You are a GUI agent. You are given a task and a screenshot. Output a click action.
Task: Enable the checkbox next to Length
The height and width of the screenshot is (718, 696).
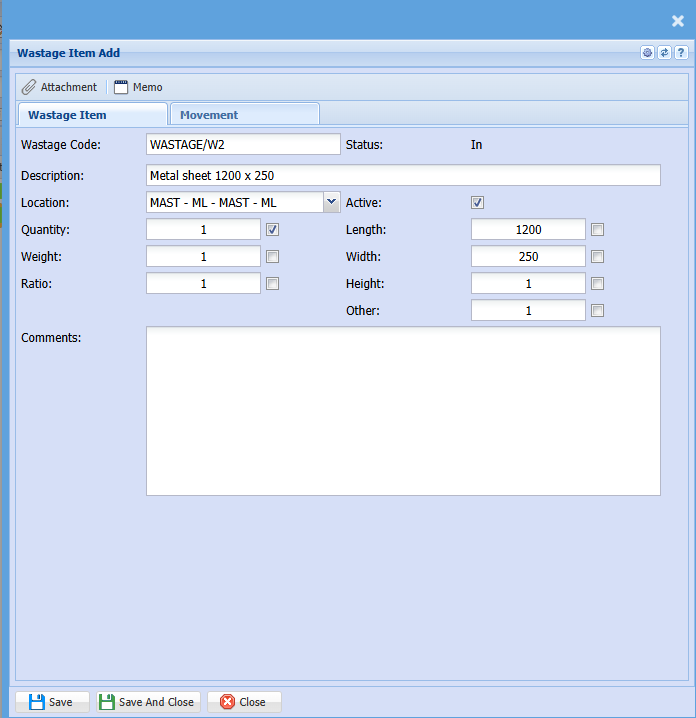click(598, 230)
